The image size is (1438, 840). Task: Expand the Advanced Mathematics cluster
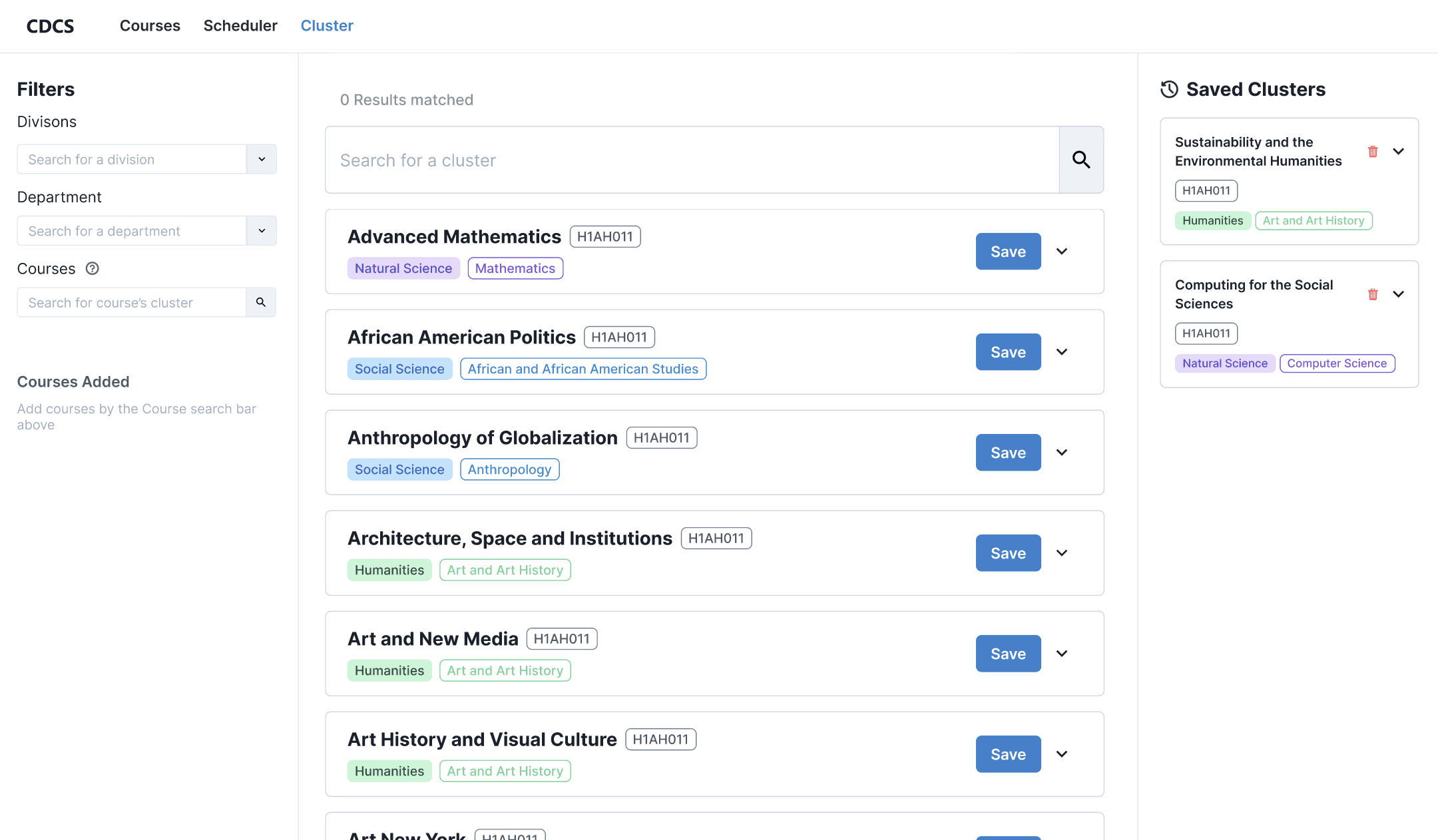1062,252
